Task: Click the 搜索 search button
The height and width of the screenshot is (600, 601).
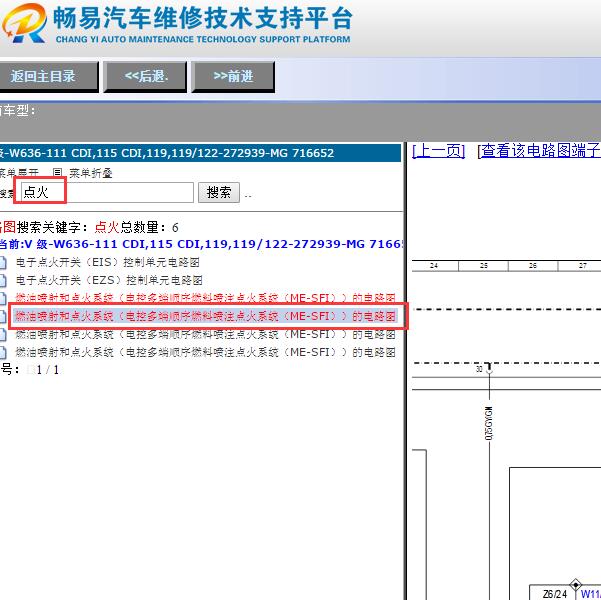Action: [x=219, y=192]
